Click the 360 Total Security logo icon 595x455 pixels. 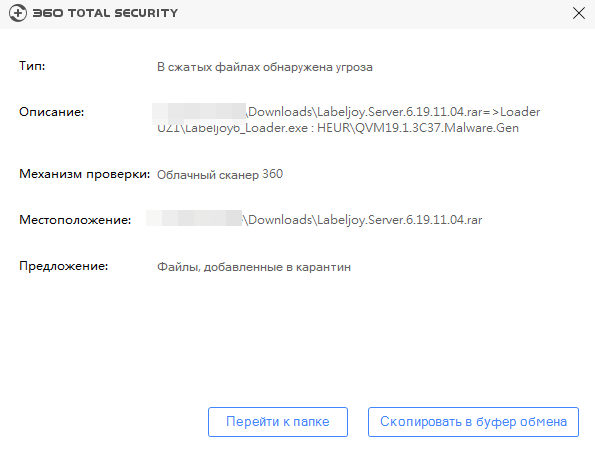18,13
